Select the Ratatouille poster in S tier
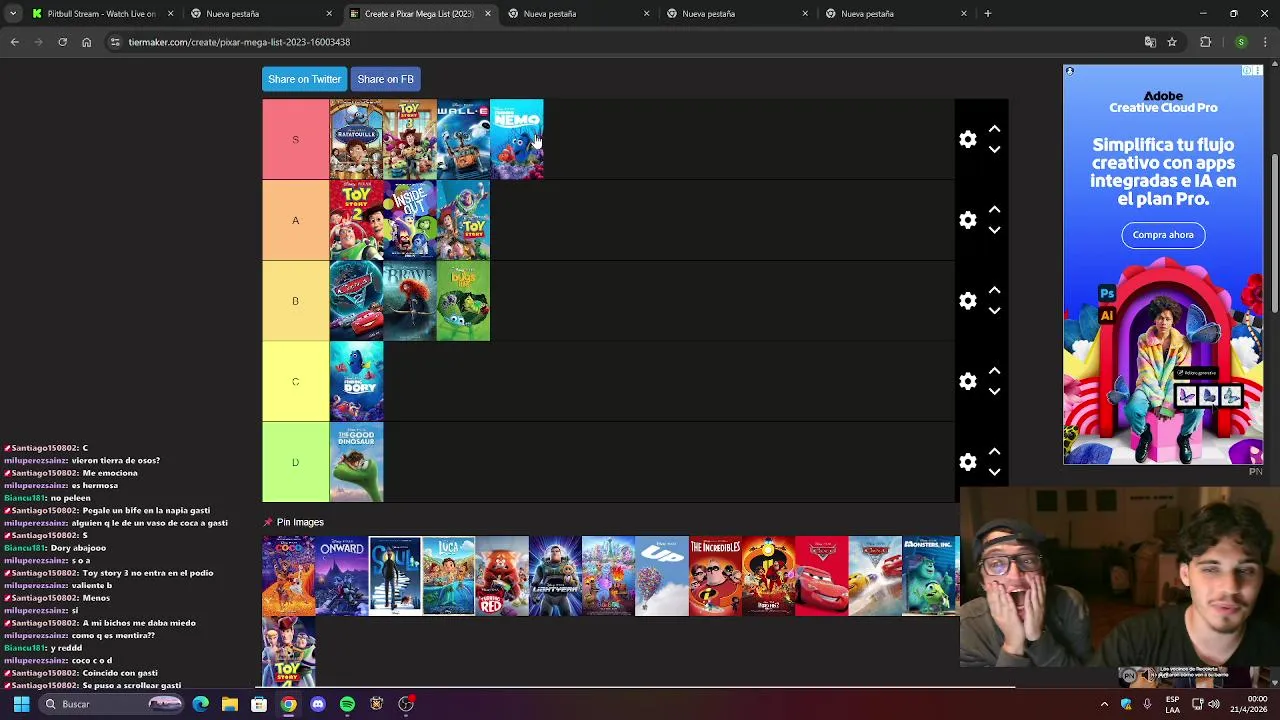1280x720 pixels. coord(356,139)
